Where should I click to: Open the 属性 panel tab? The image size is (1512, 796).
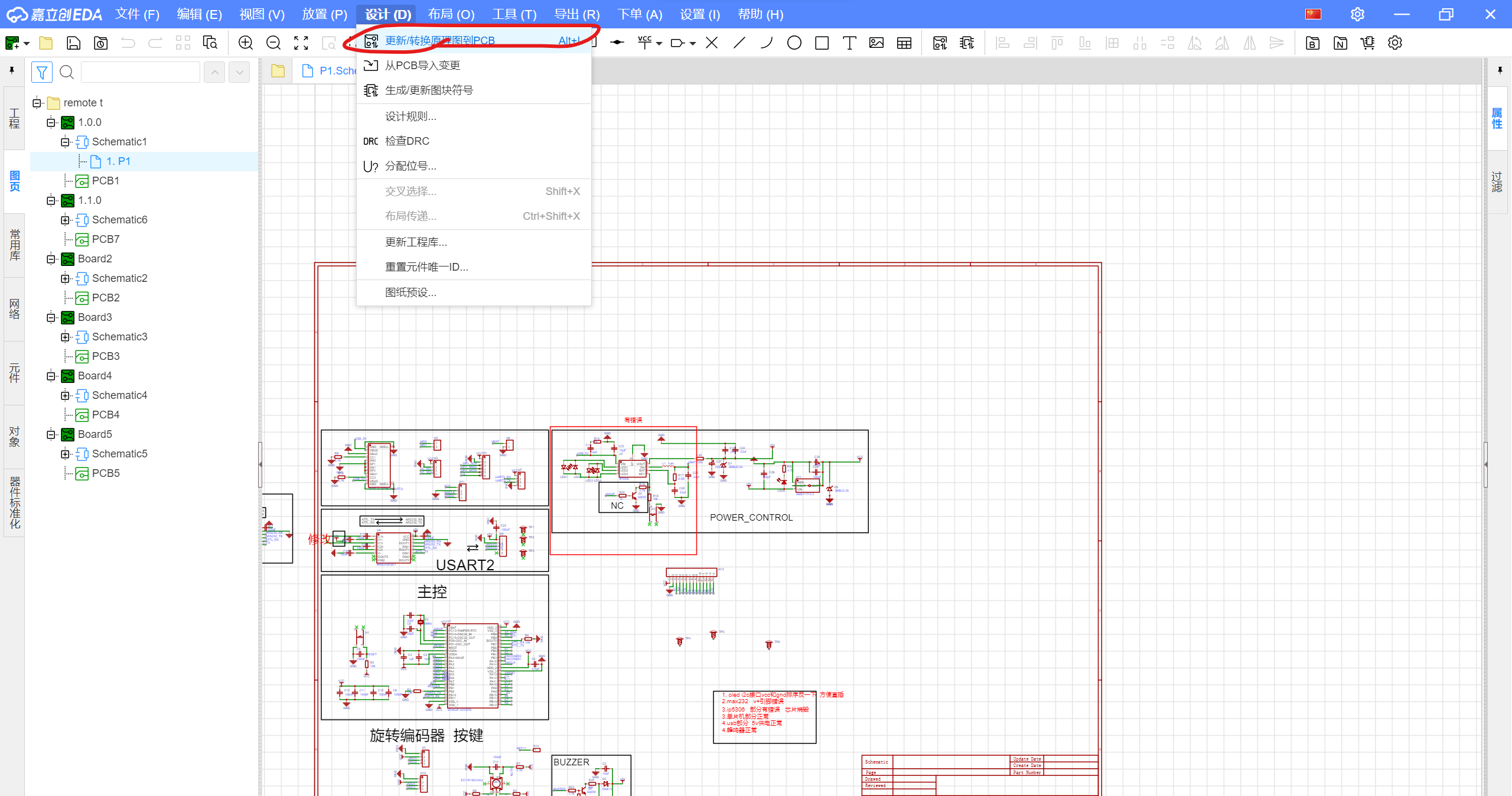pos(1497,118)
